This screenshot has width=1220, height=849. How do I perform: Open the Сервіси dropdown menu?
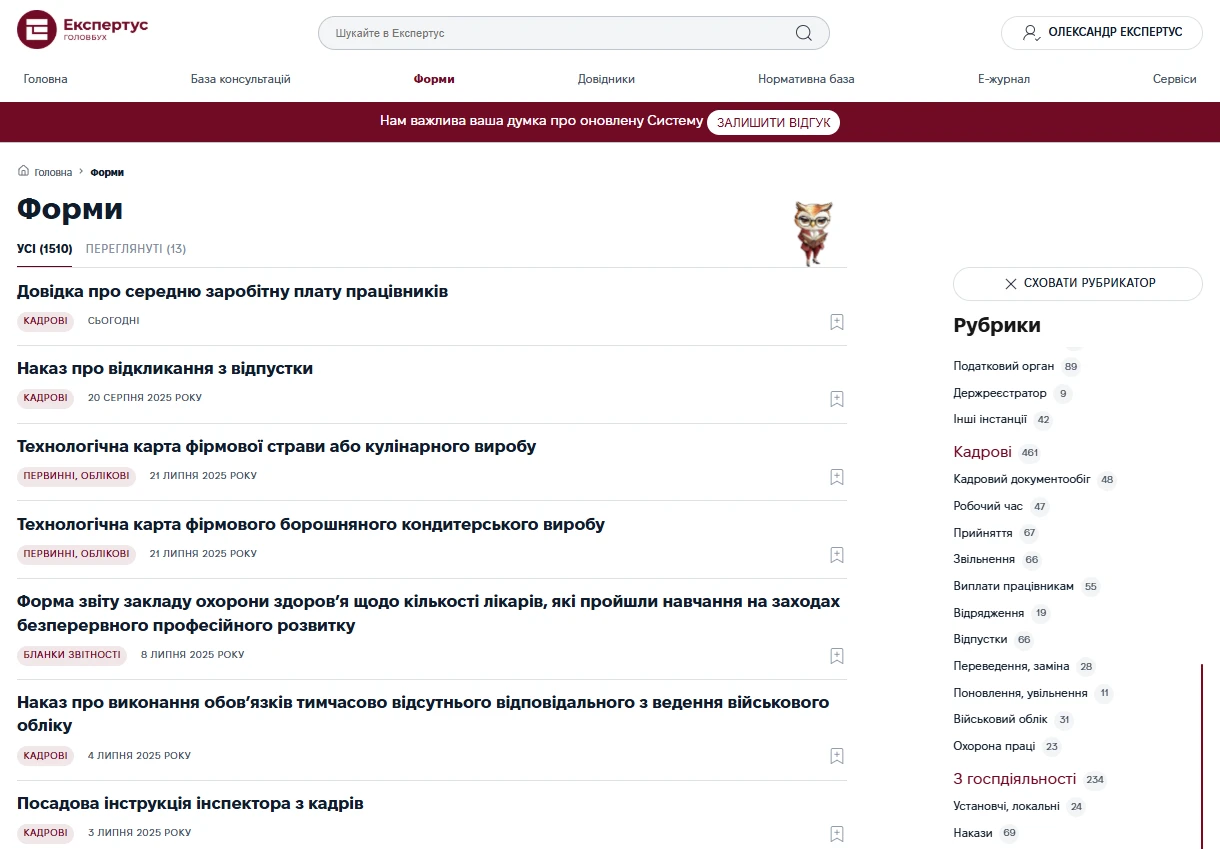tap(1175, 79)
